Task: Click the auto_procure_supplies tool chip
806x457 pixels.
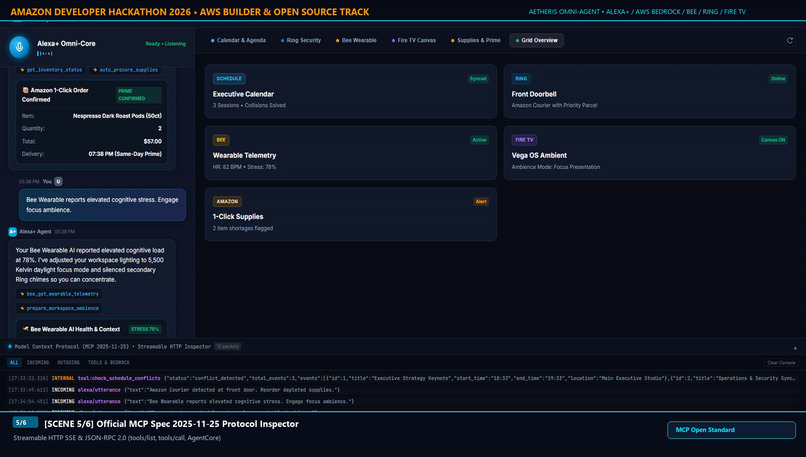Action: click(x=125, y=70)
